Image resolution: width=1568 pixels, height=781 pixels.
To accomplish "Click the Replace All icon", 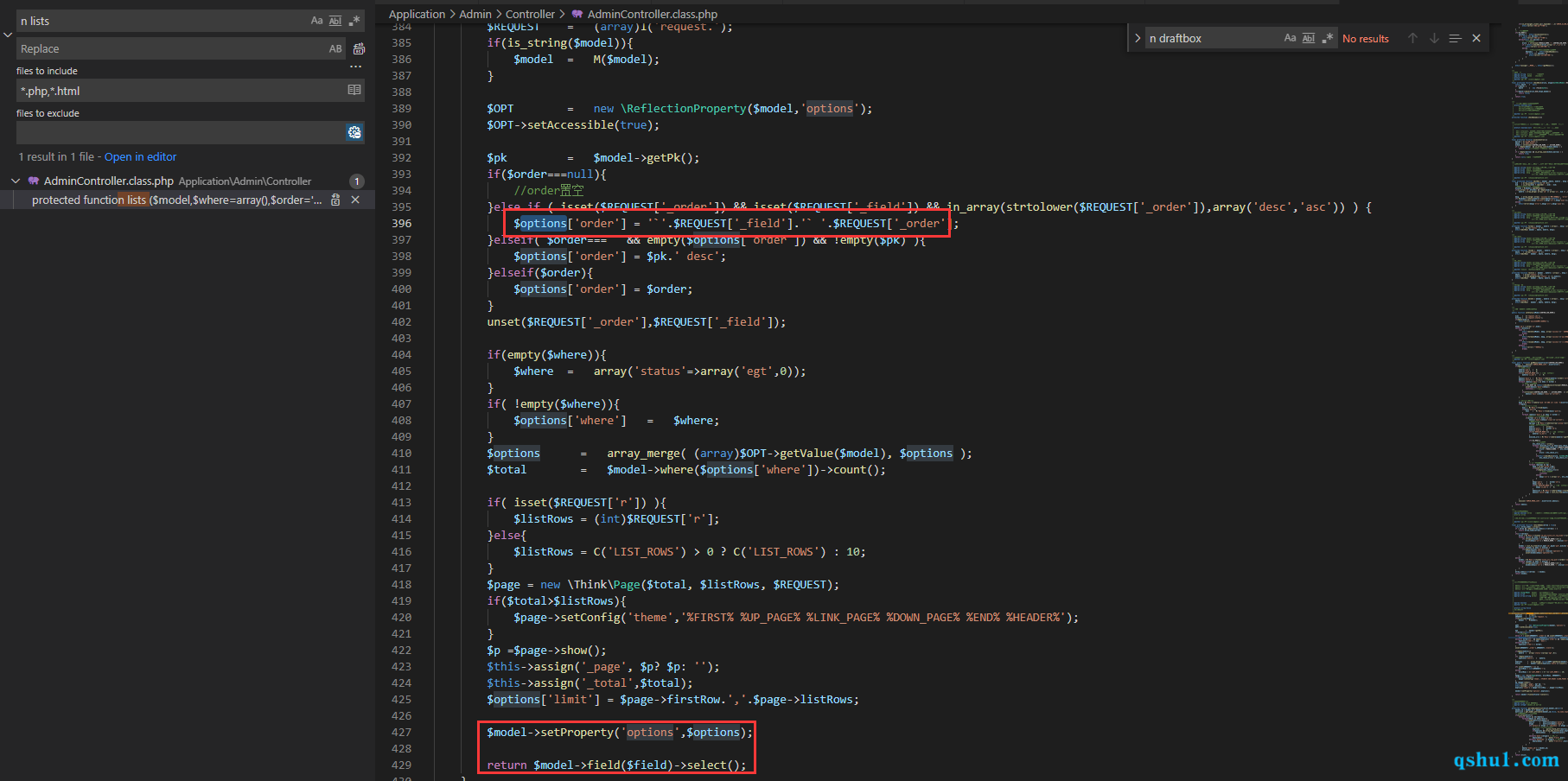I will pos(359,49).
